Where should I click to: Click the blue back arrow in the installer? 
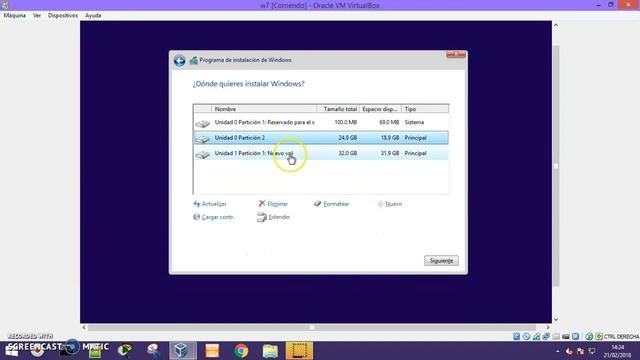tap(180, 60)
